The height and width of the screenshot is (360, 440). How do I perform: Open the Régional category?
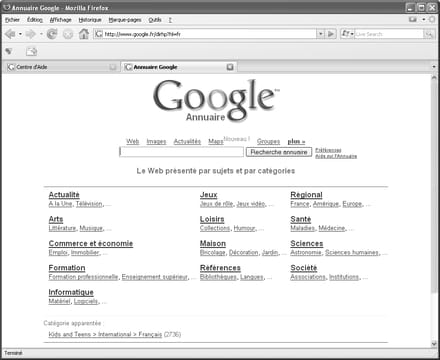pos(306,195)
